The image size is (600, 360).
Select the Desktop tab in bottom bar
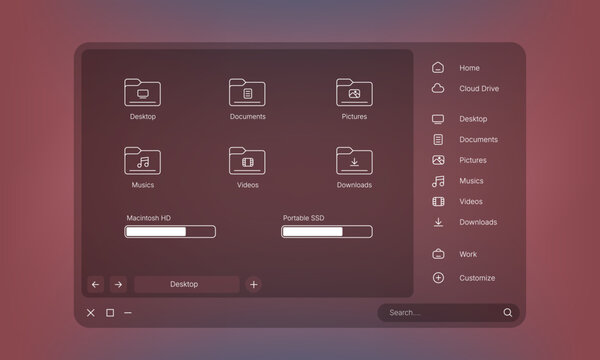(x=187, y=284)
